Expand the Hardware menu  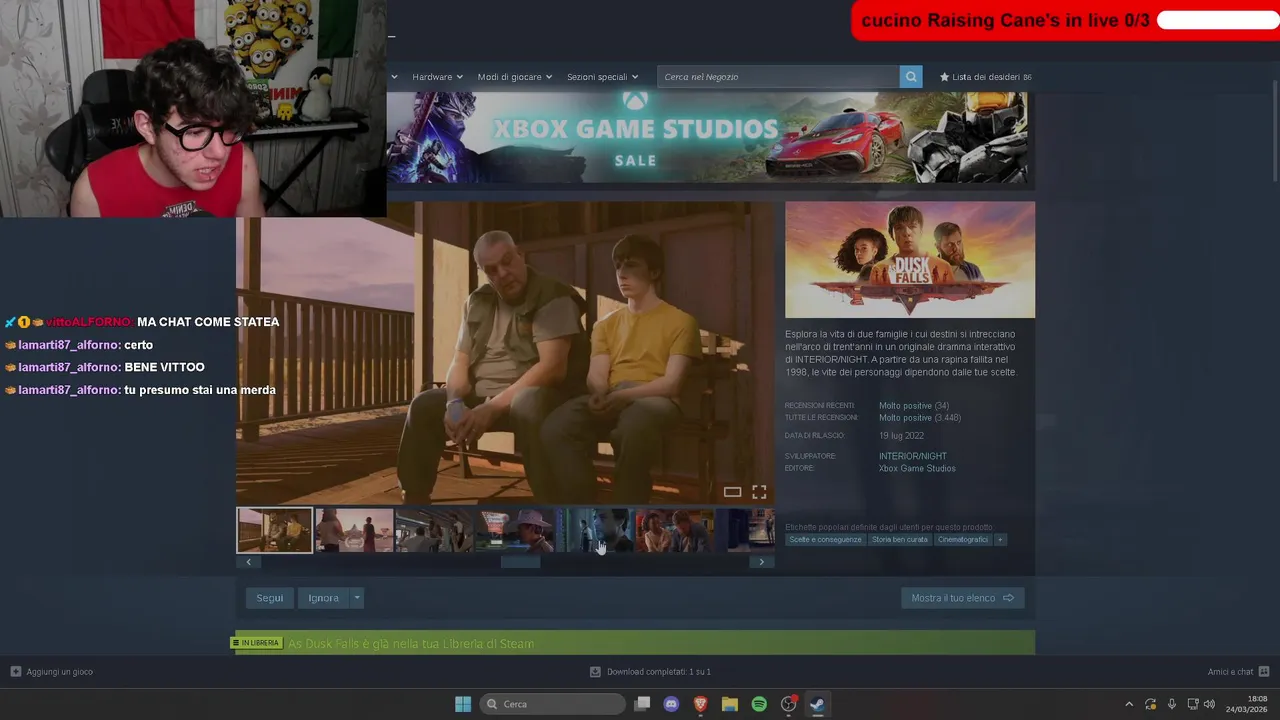437,77
